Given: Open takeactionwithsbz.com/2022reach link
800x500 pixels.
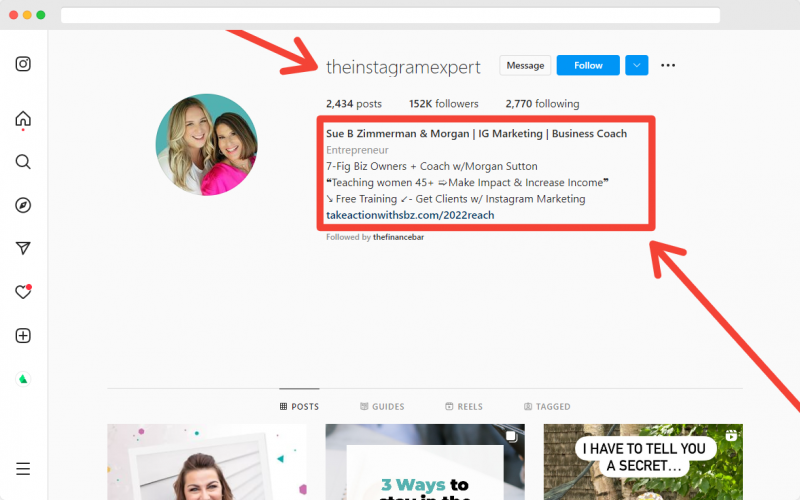Looking at the screenshot, I should click(x=410, y=215).
